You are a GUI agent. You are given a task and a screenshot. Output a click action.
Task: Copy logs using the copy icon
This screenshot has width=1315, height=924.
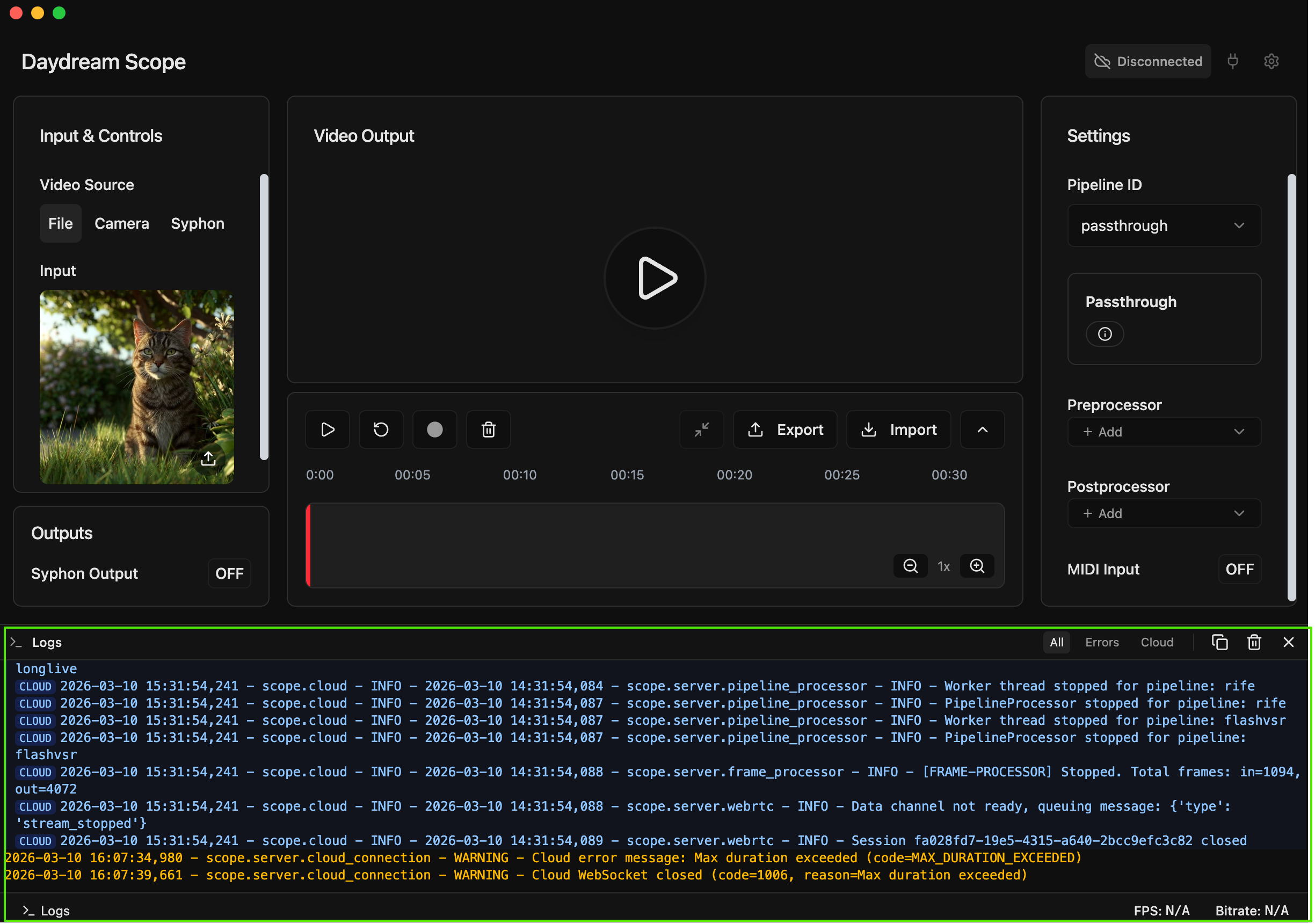pyautogui.click(x=1219, y=642)
